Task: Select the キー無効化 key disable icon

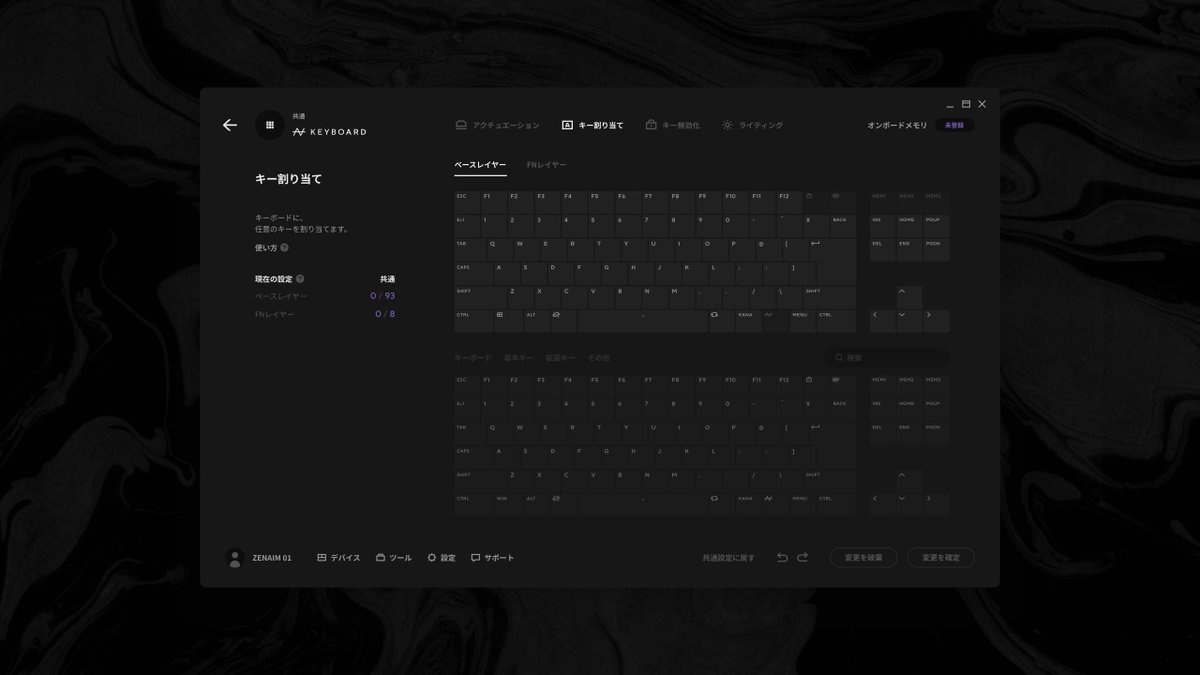Action: pyautogui.click(x=649, y=124)
